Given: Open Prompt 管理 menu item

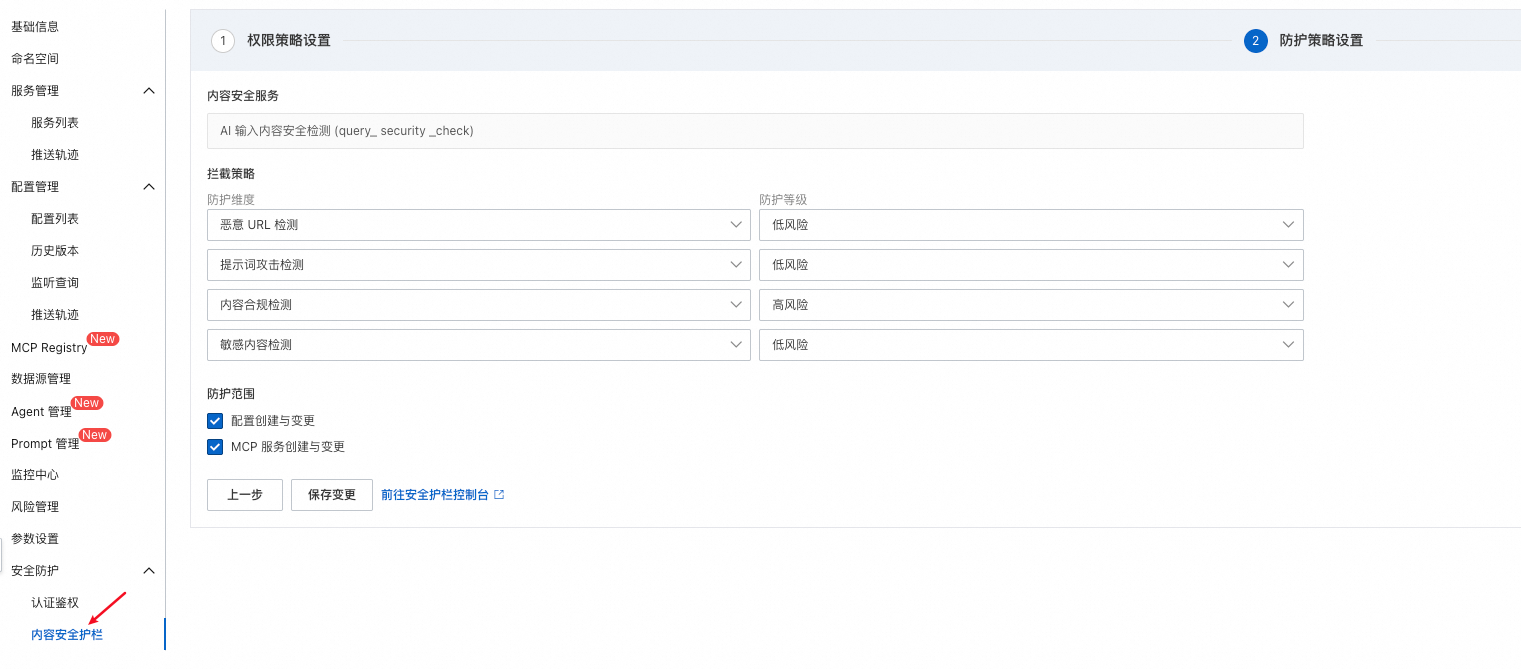Looking at the screenshot, I should 45,443.
